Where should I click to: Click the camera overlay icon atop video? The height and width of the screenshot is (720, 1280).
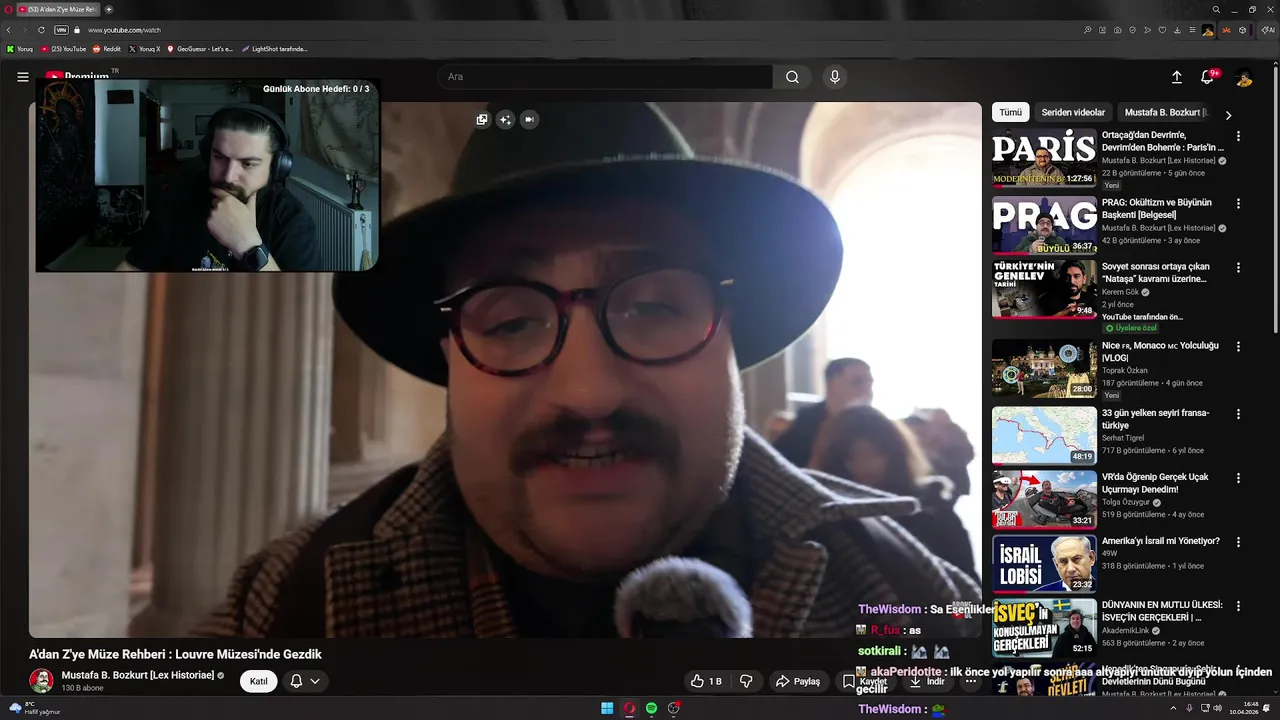tap(529, 119)
